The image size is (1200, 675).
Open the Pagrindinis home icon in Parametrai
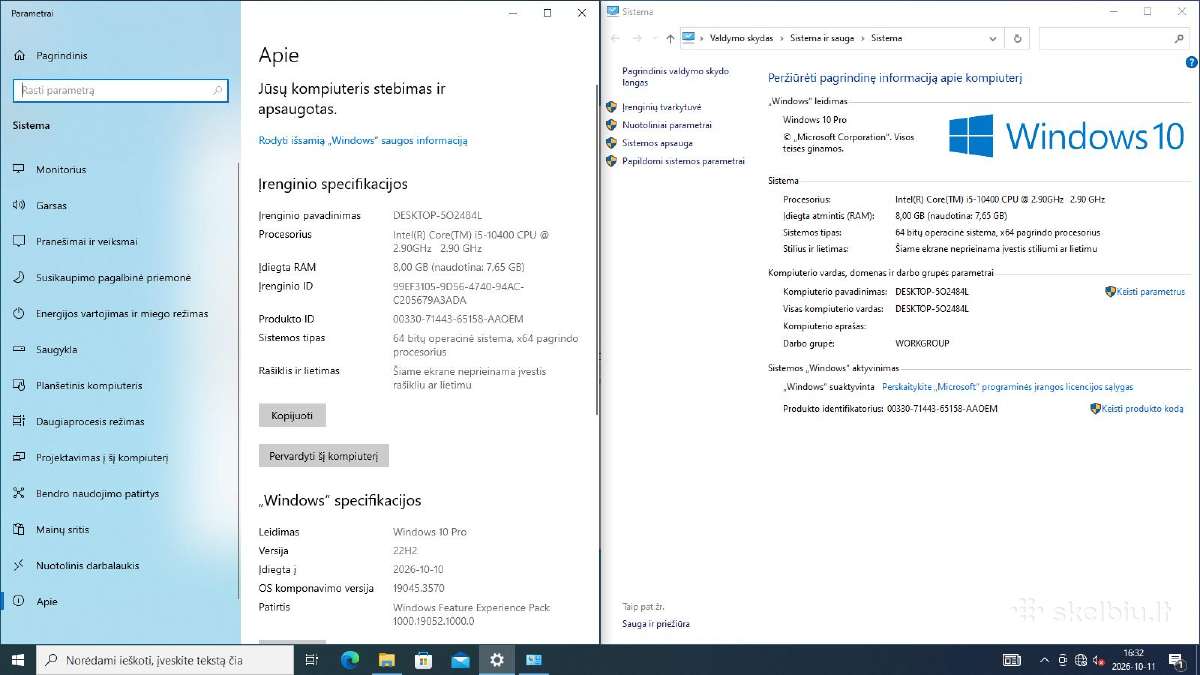[x=19, y=56]
